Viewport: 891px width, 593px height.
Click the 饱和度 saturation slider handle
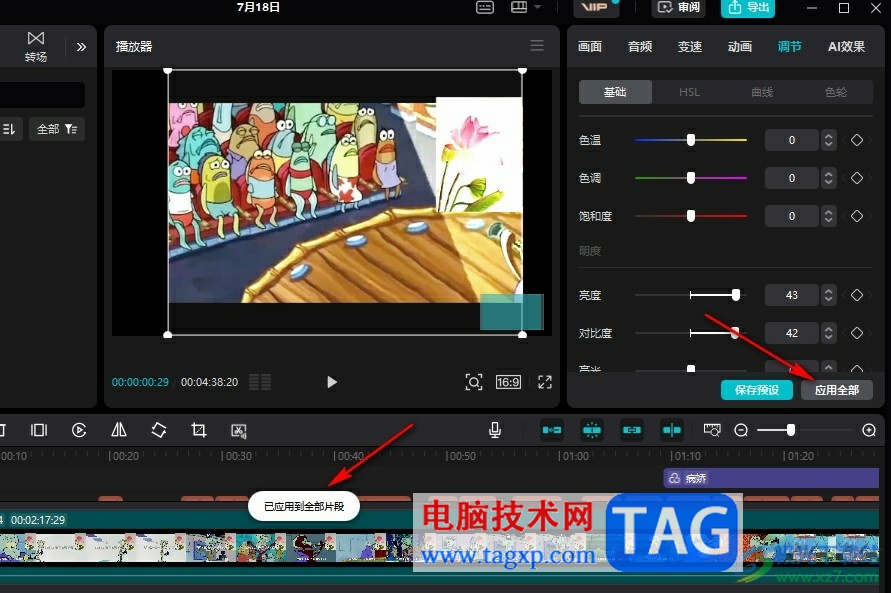(x=691, y=216)
